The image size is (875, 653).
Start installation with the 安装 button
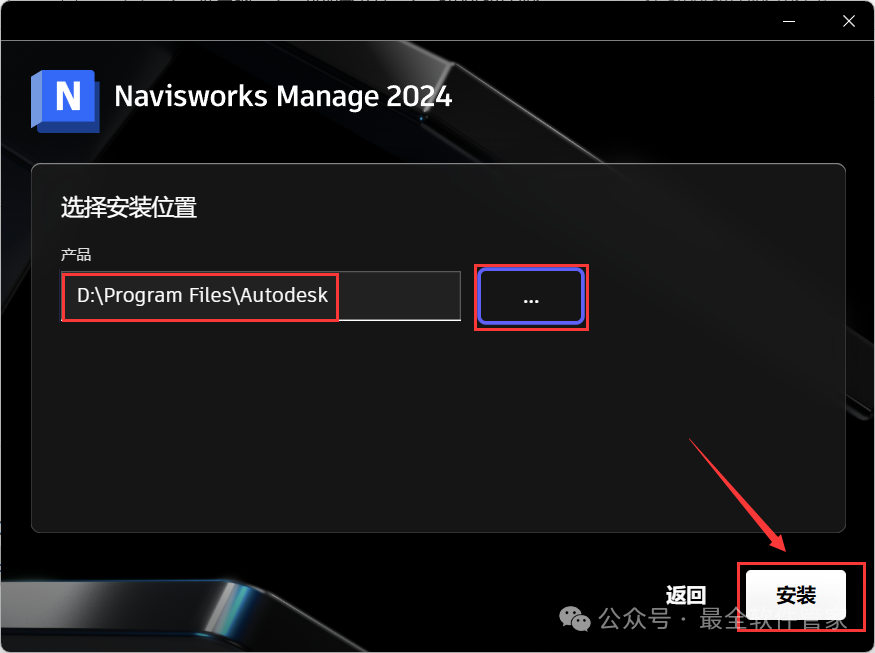pyautogui.click(x=796, y=595)
